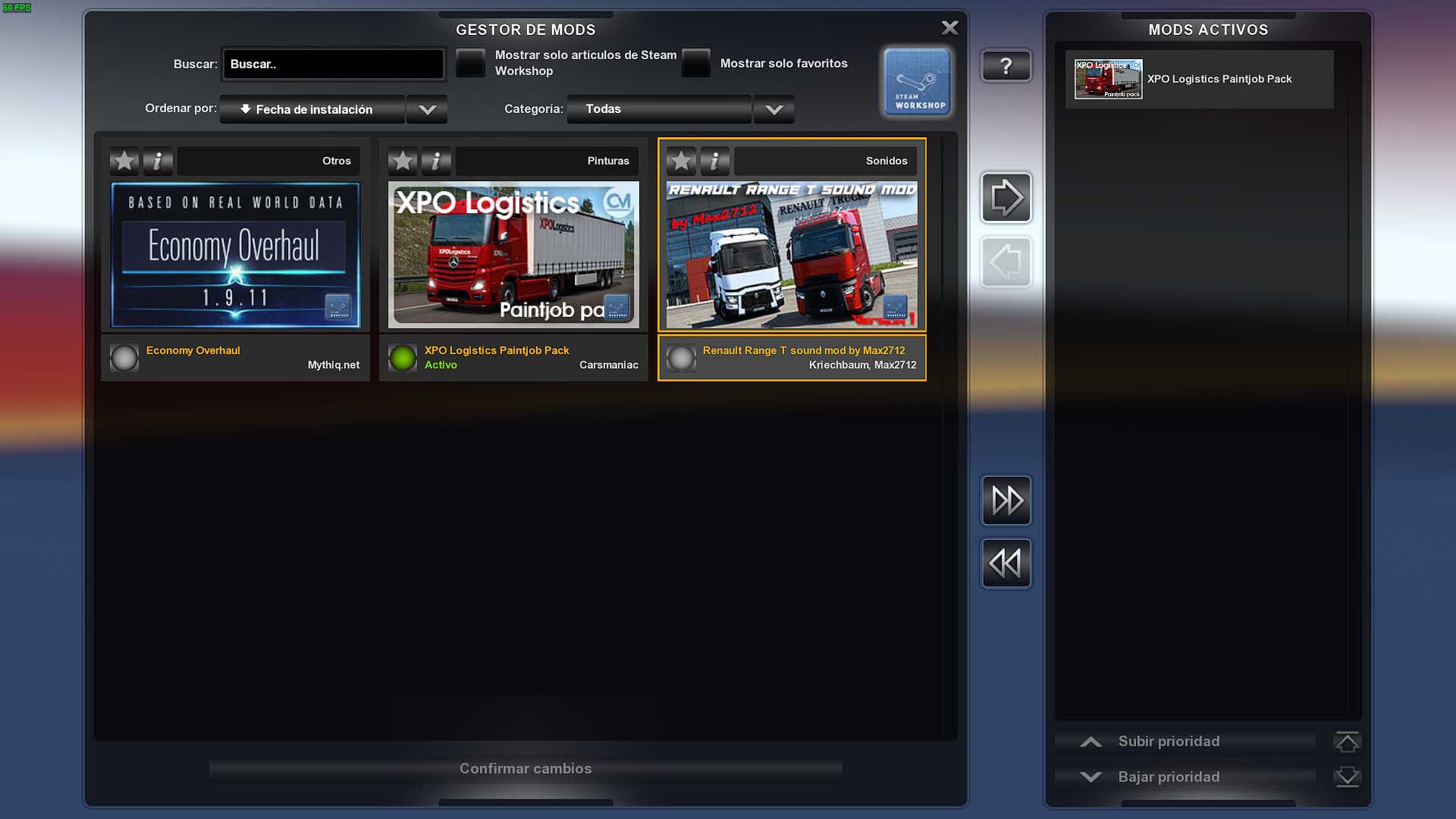Image resolution: width=1456 pixels, height=819 pixels.
Task: Activate all mods with double right arrows
Action: 1006,500
